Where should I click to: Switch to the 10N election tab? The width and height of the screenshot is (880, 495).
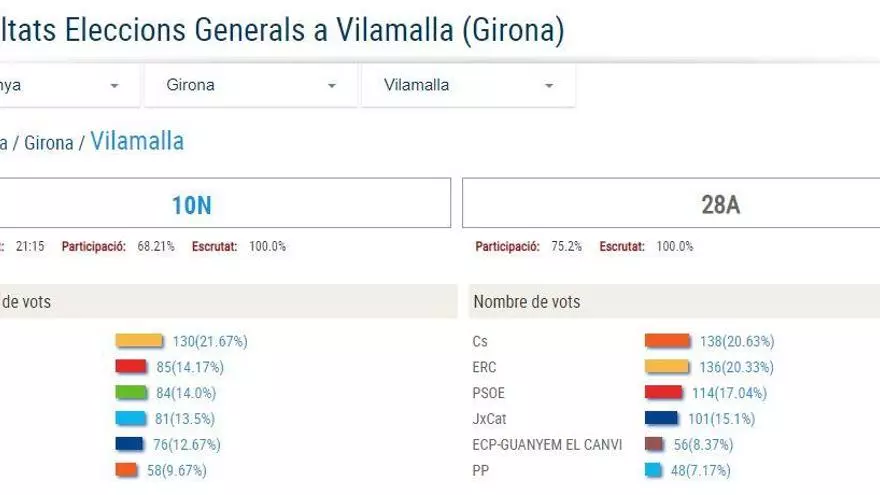coord(191,205)
